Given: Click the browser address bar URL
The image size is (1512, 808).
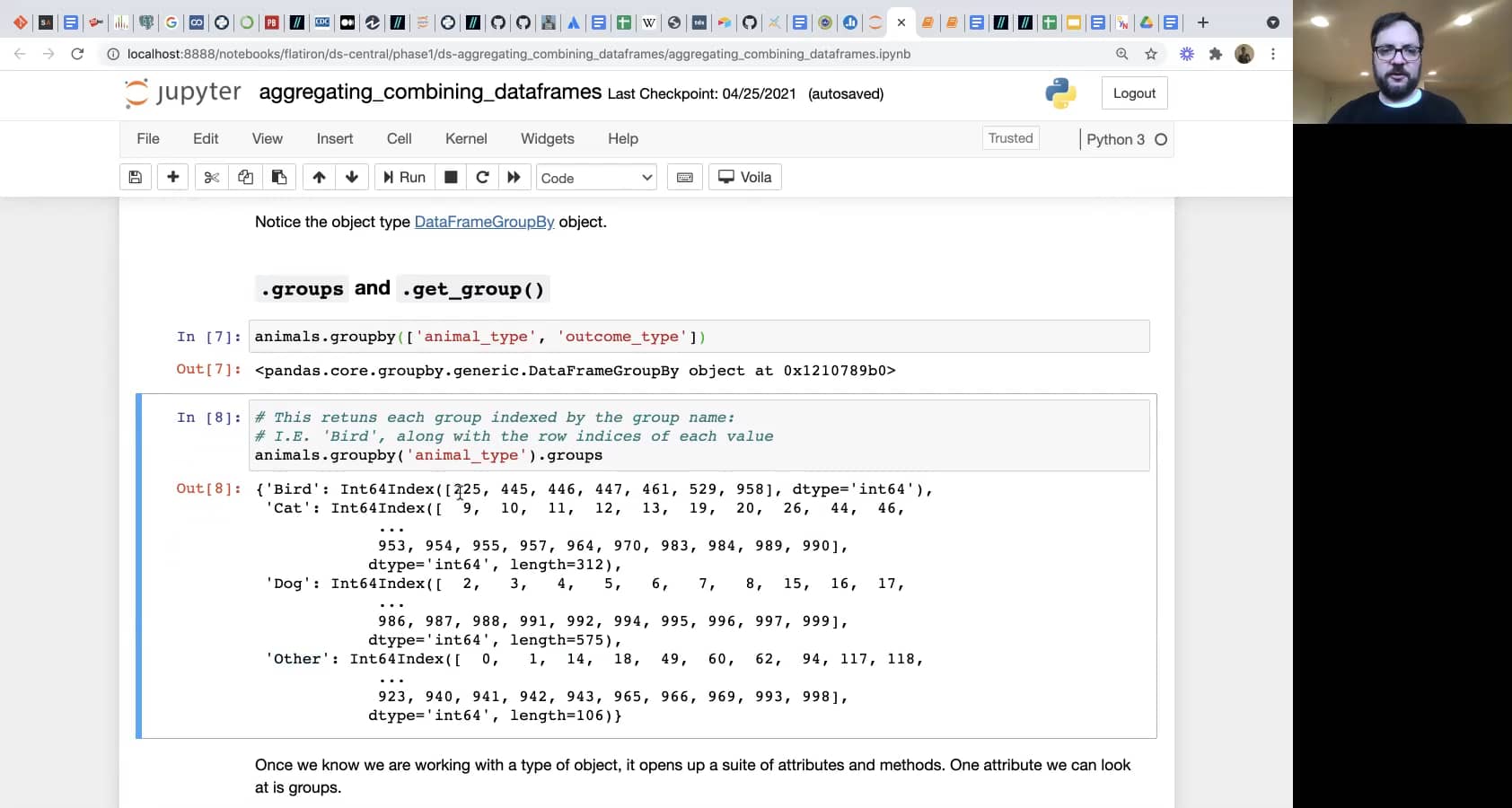Looking at the screenshot, I should 518,54.
